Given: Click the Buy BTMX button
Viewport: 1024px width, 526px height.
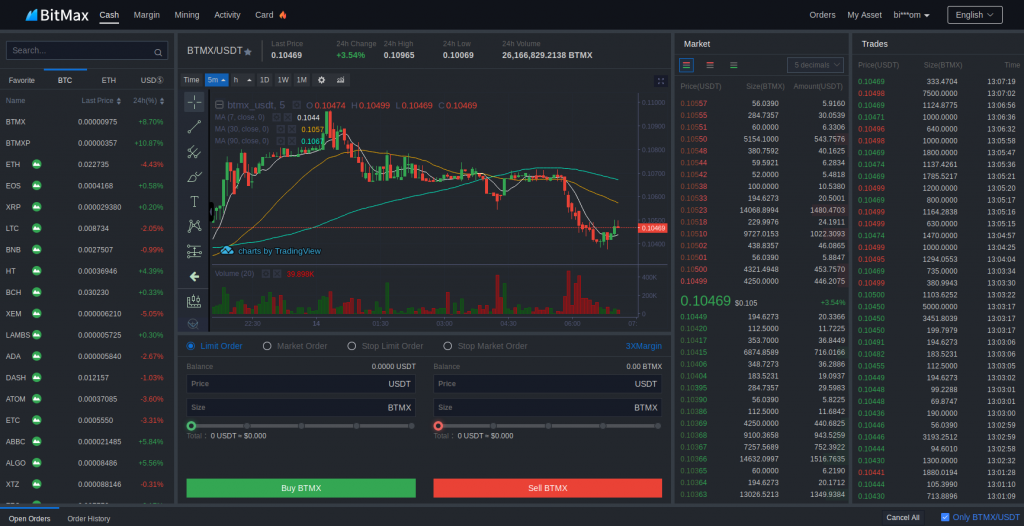Looking at the screenshot, I should 301,488.
